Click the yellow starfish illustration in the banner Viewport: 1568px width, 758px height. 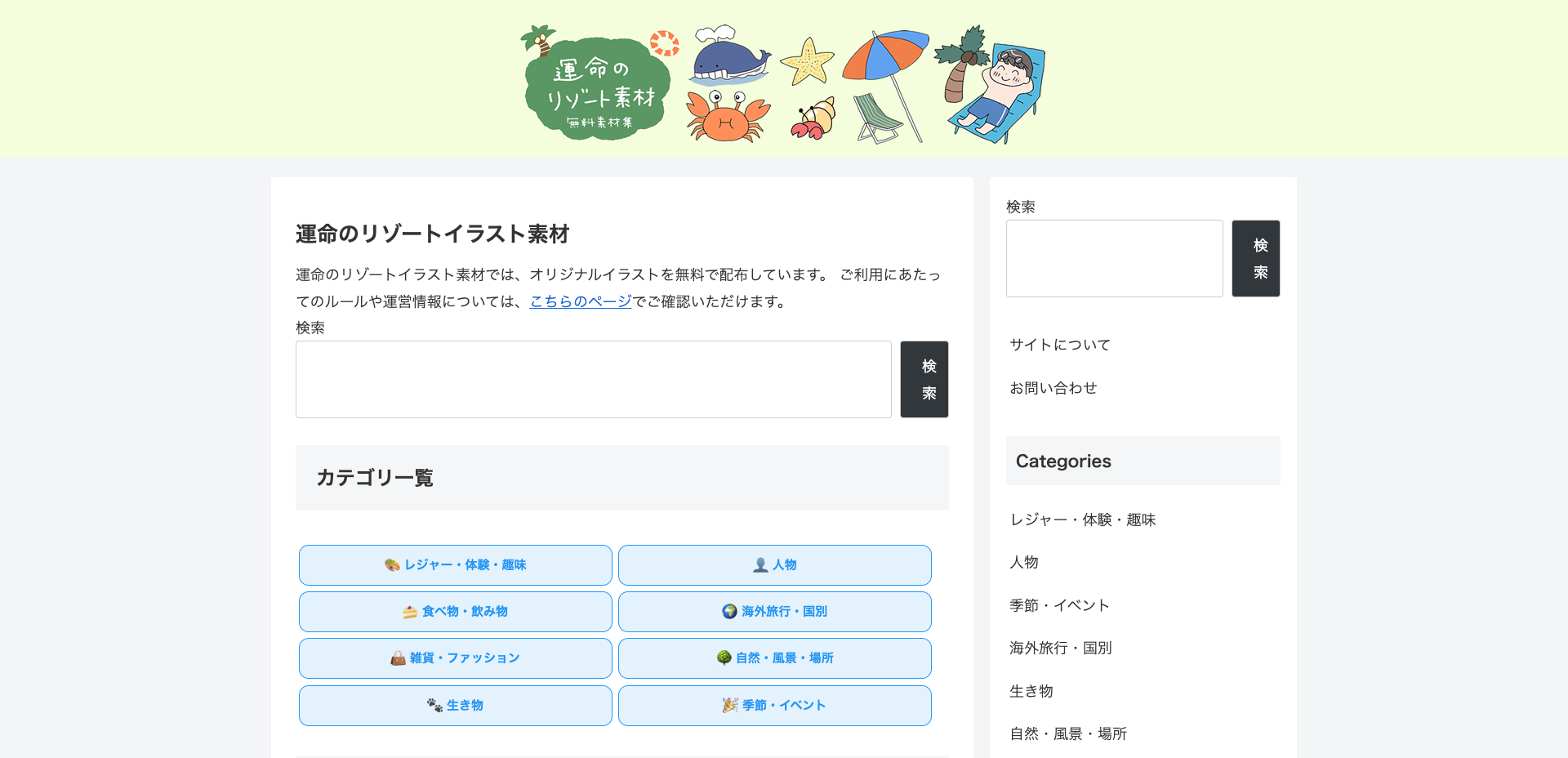point(807,62)
